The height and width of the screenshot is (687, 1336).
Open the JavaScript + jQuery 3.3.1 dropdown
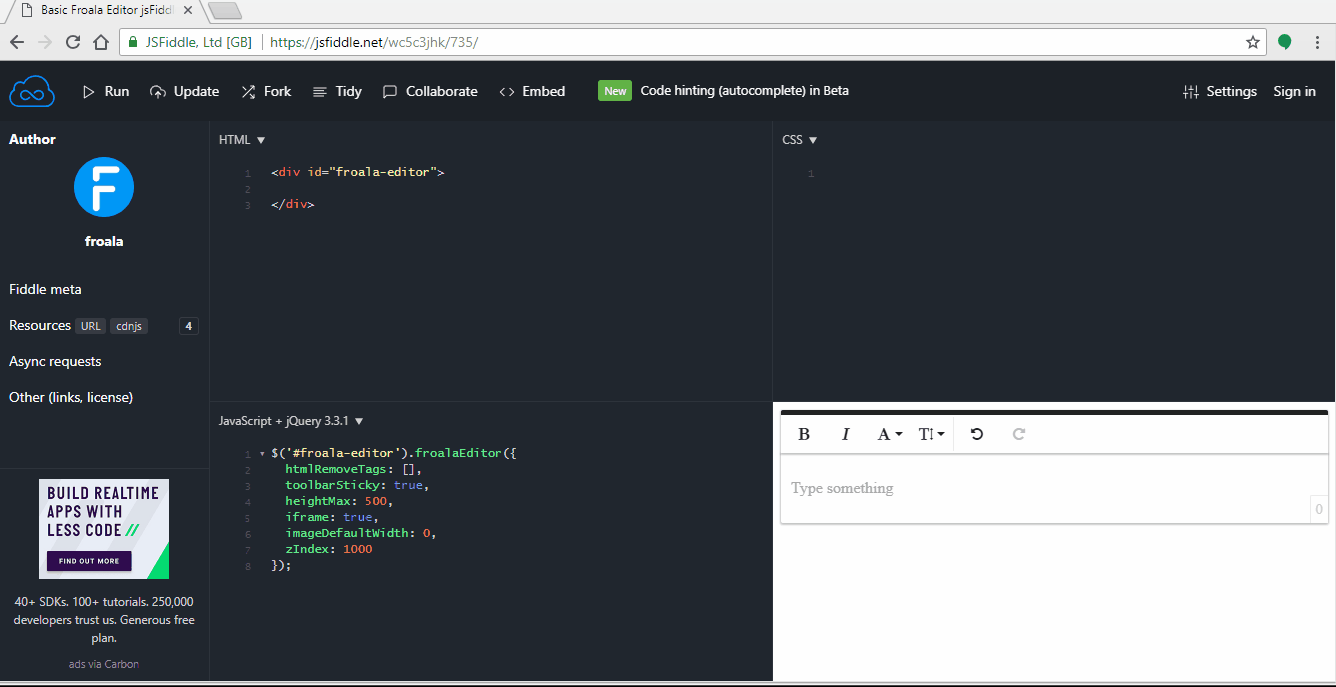click(x=291, y=421)
